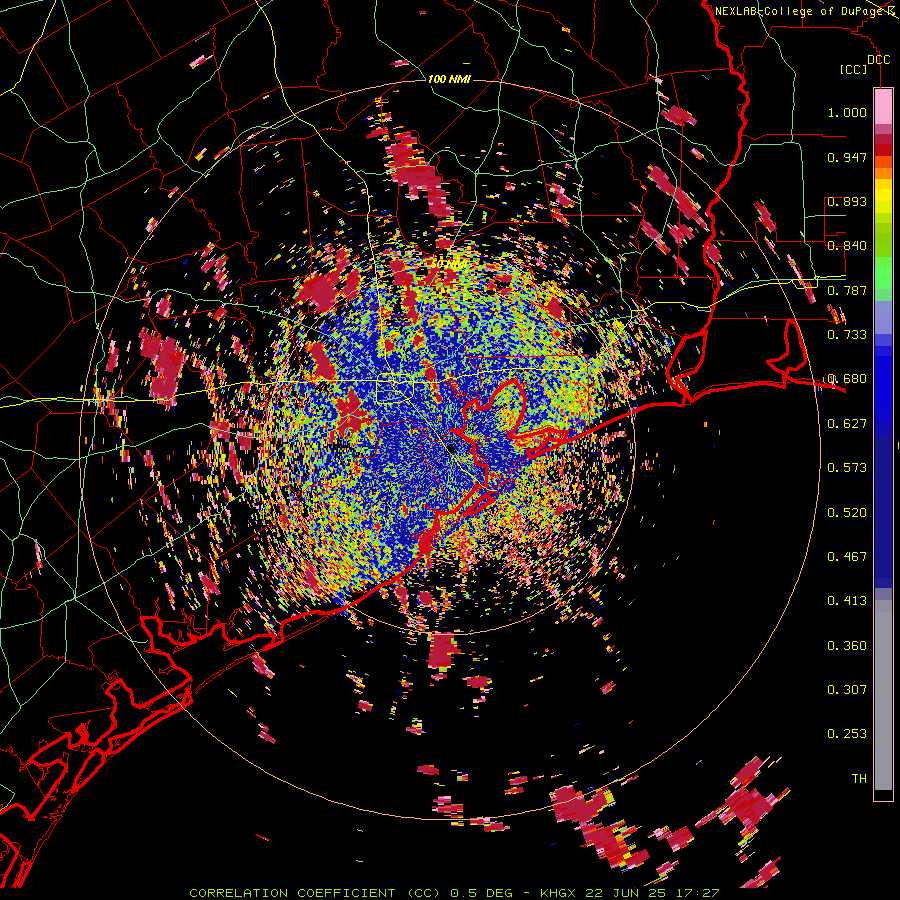This screenshot has height=900, width=900.
Task: Click the 0.573 legend value
Action: click(847, 468)
